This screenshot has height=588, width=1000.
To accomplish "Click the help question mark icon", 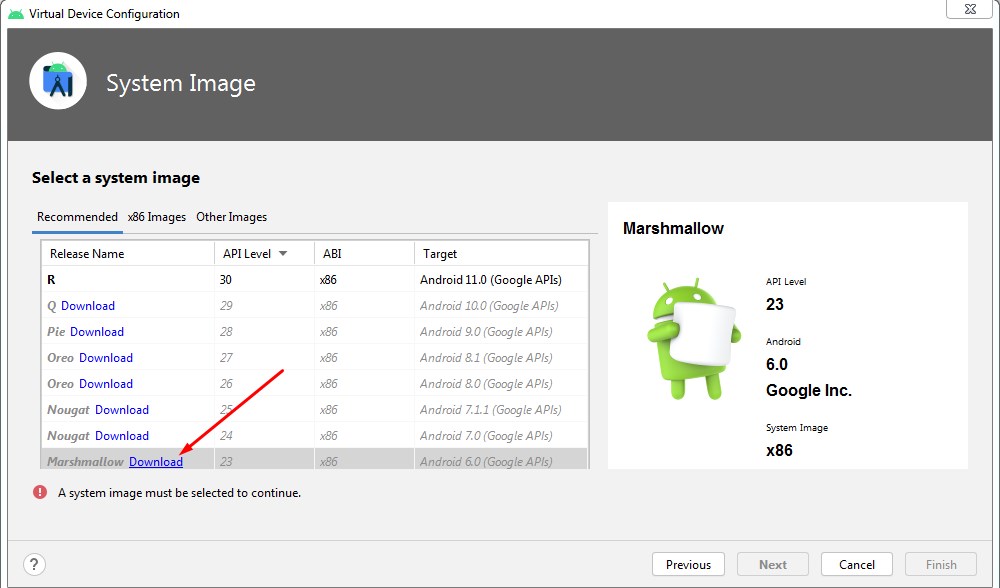I will point(34,564).
